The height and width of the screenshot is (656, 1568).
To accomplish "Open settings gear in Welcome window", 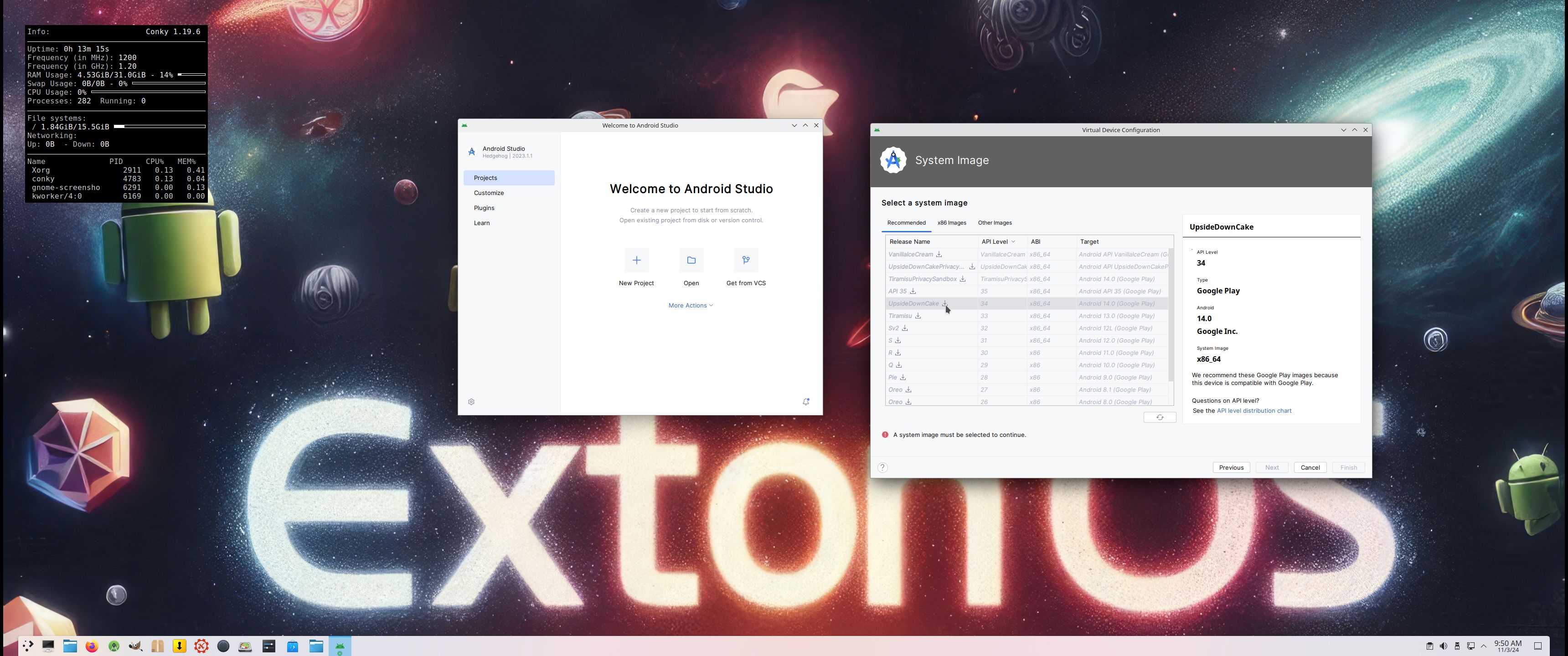I will [x=471, y=402].
